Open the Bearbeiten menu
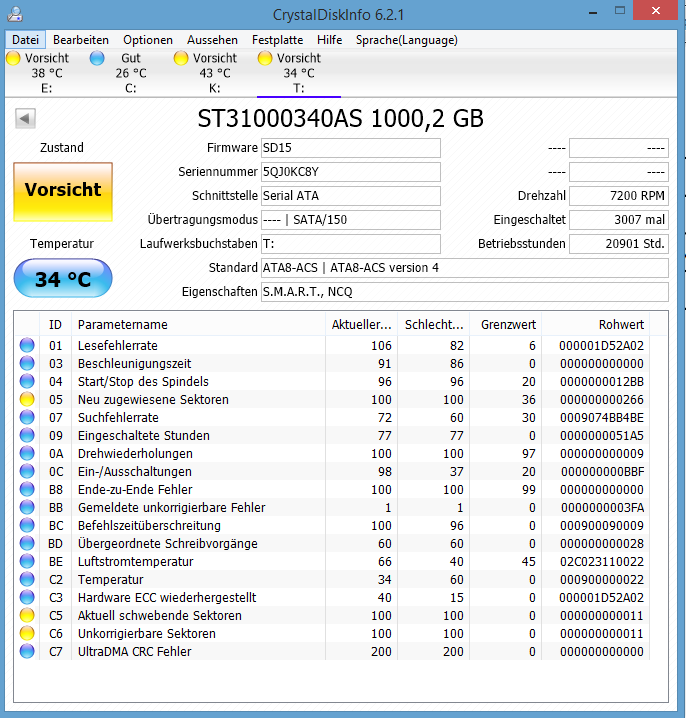The image size is (686, 718). click(x=81, y=40)
